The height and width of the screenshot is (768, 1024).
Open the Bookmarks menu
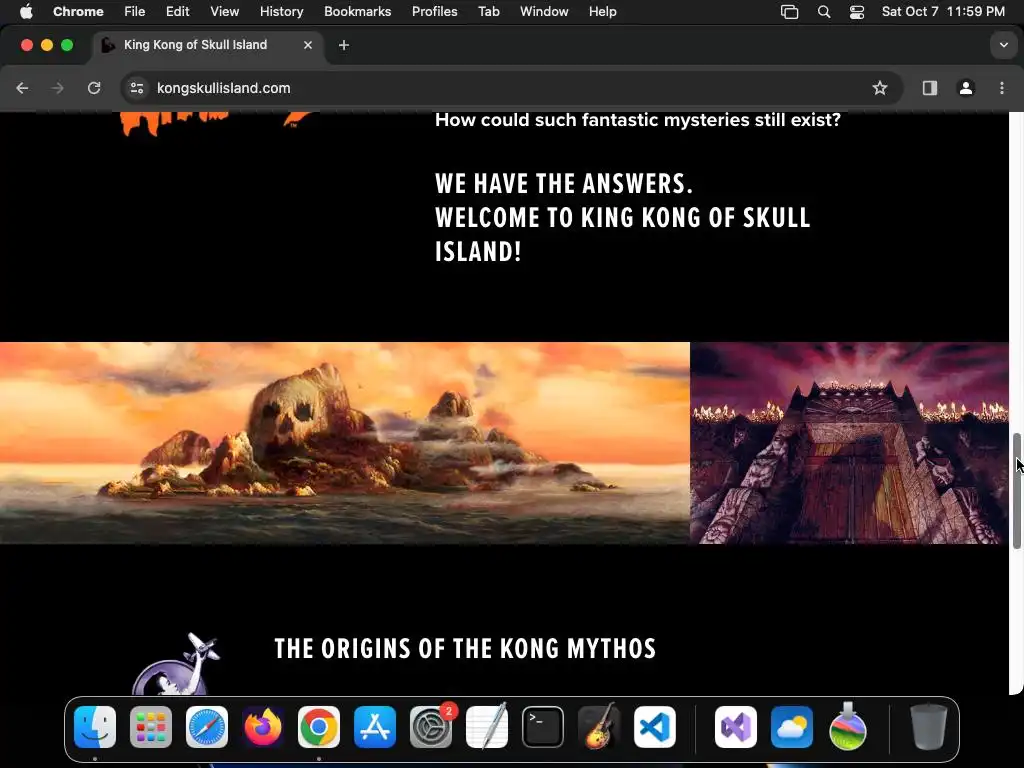(x=357, y=12)
